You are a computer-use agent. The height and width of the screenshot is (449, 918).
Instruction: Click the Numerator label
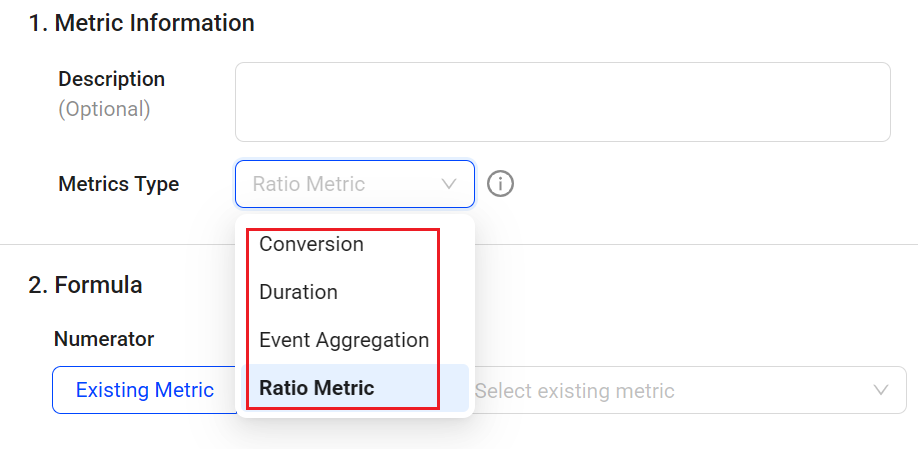[x=104, y=340]
